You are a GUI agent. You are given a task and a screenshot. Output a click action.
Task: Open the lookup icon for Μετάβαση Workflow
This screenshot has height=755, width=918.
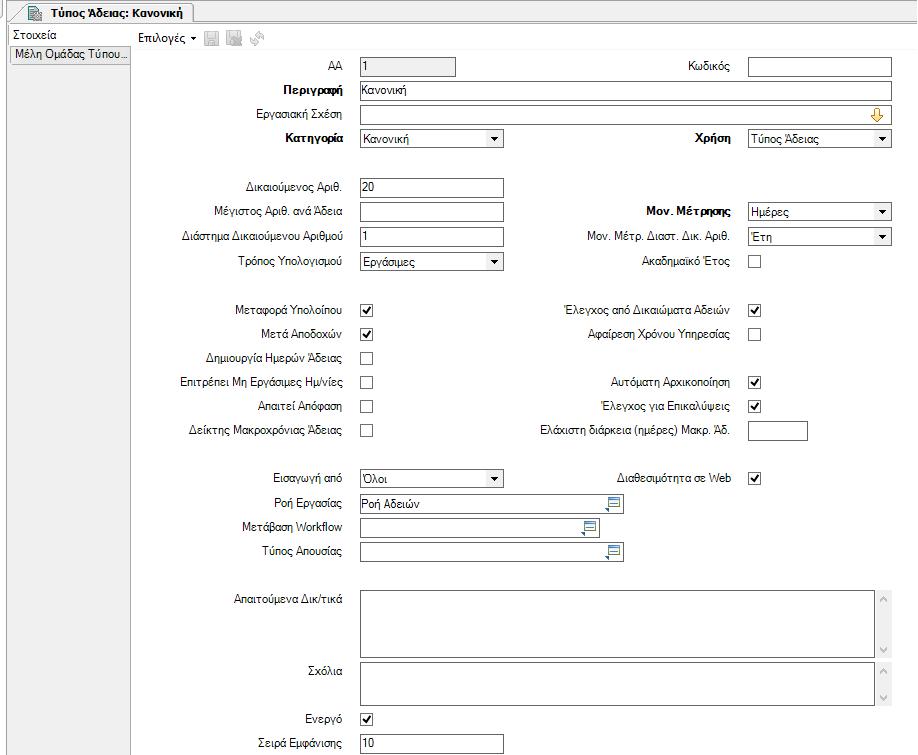589,527
